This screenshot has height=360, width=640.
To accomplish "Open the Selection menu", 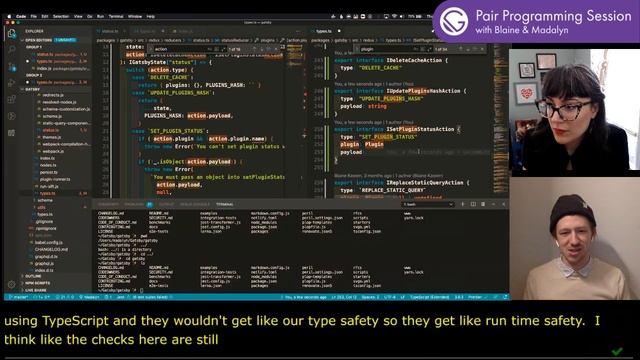I will pyautogui.click(x=61, y=16).
